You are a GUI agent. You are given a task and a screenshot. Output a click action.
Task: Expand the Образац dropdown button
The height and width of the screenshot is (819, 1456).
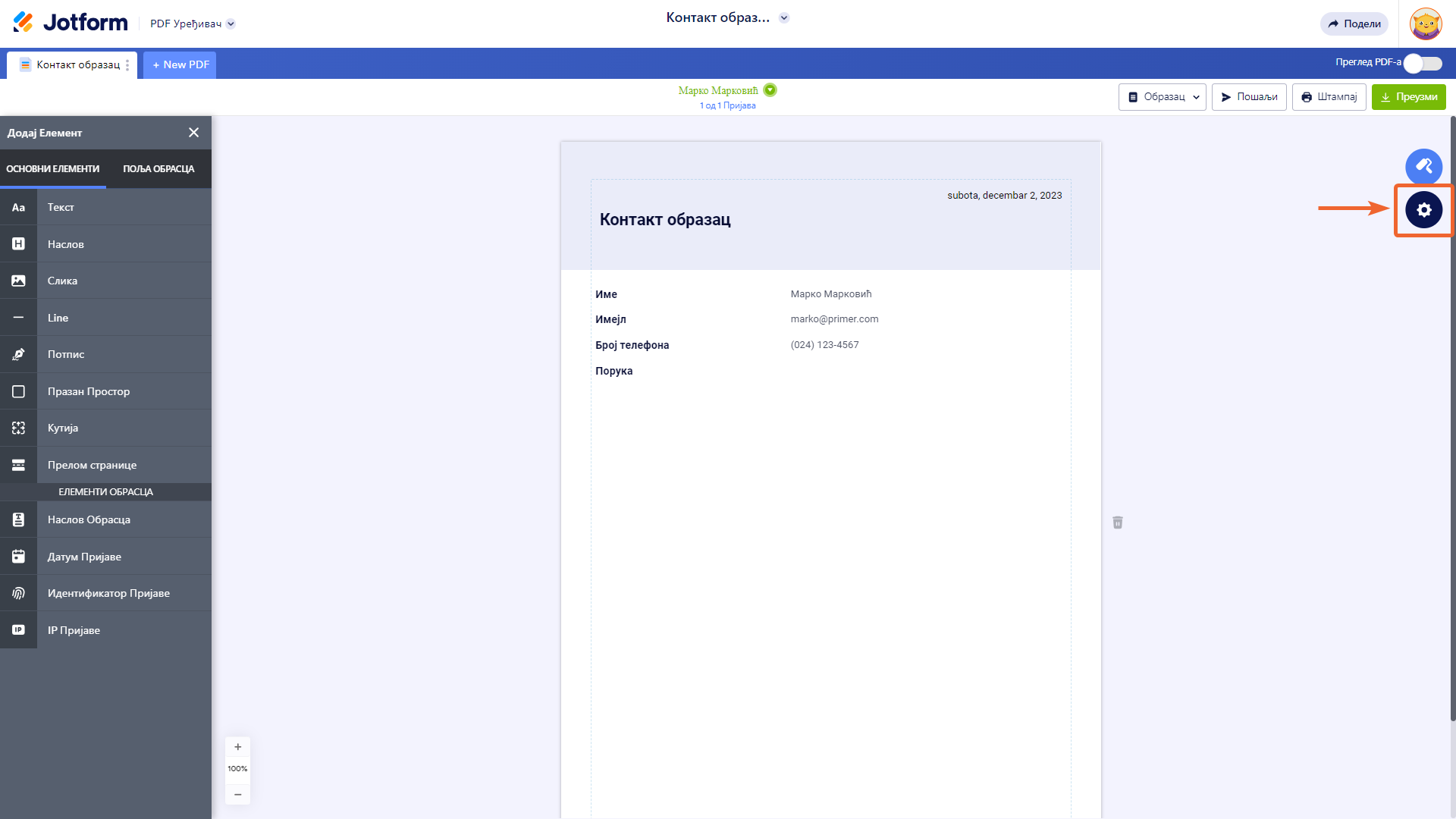[x=1162, y=97]
